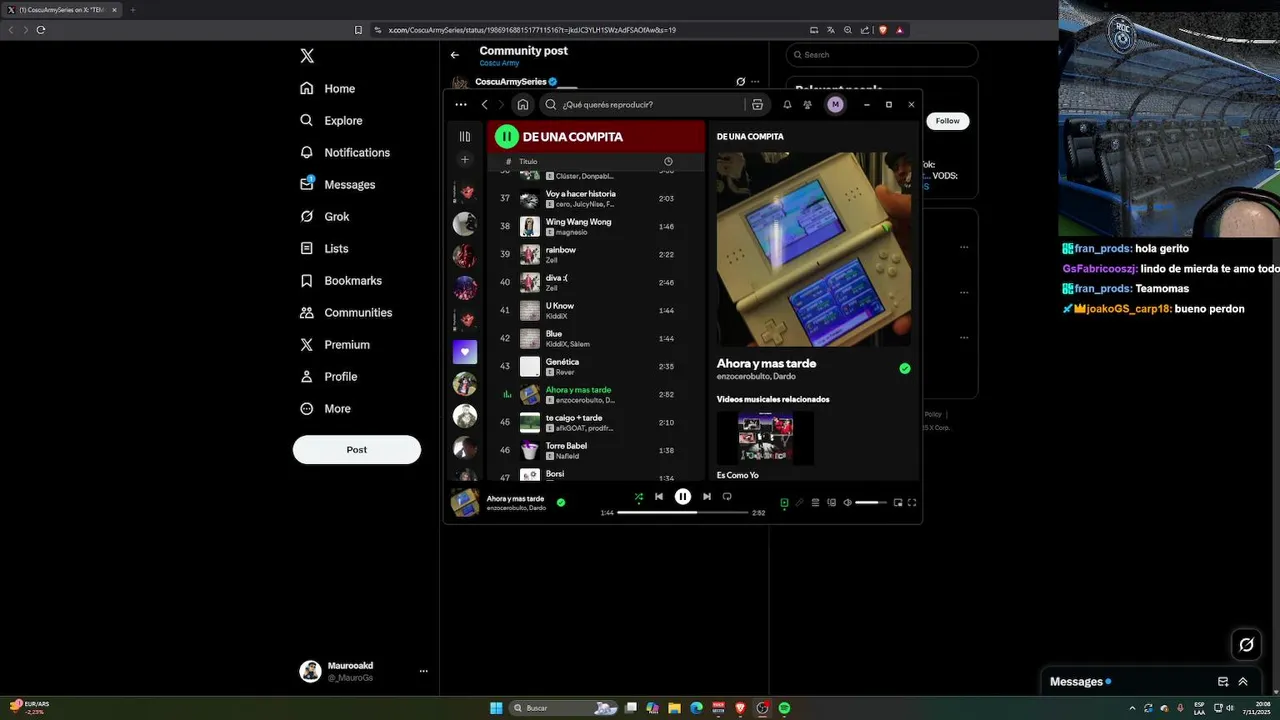Screen dimensions: 1280x720
Task: Open Spotify notifications bell
Action: [787, 104]
